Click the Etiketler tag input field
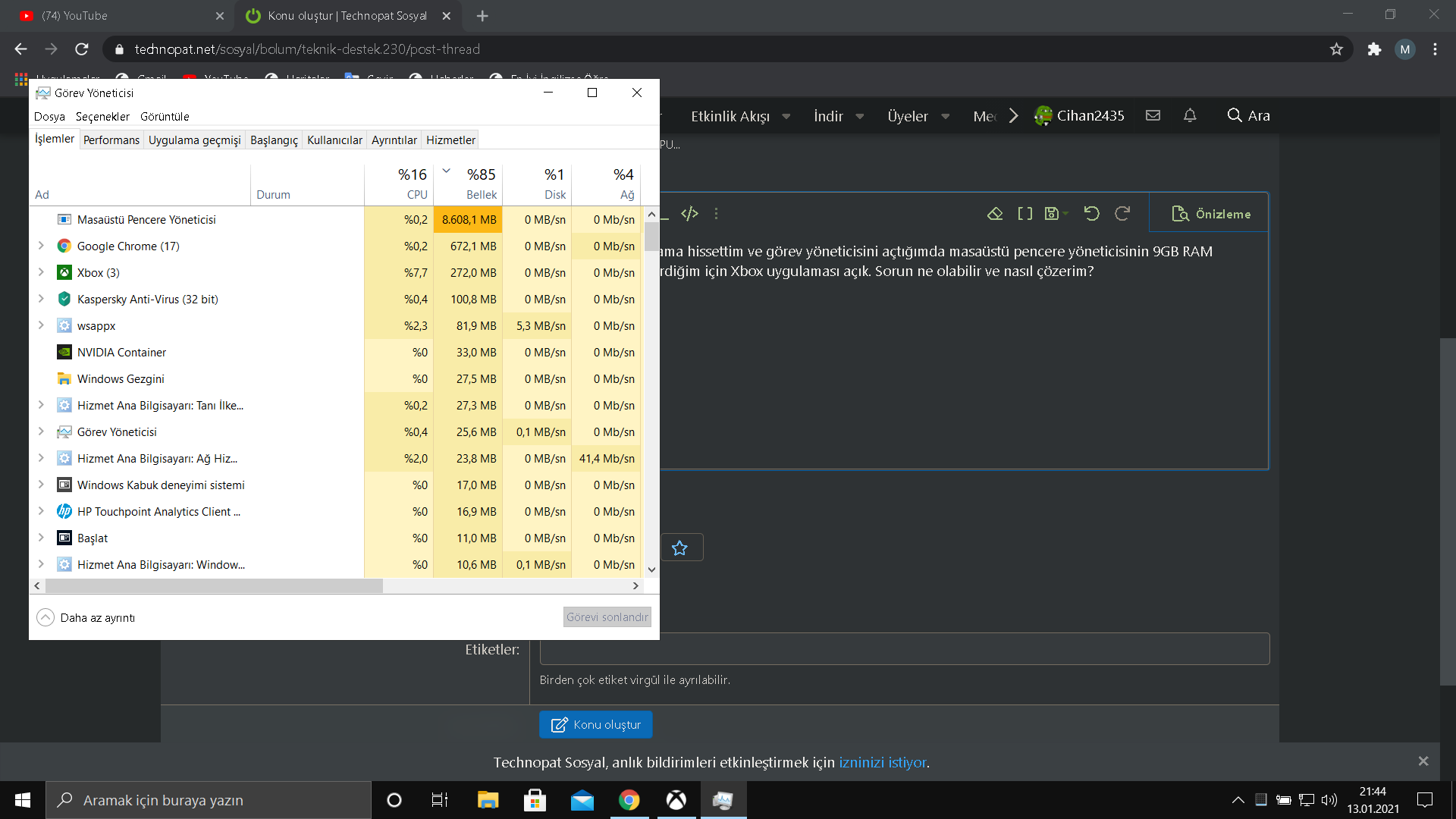The height and width of the screenshot is (819, 1456). [x=904, y=649]
